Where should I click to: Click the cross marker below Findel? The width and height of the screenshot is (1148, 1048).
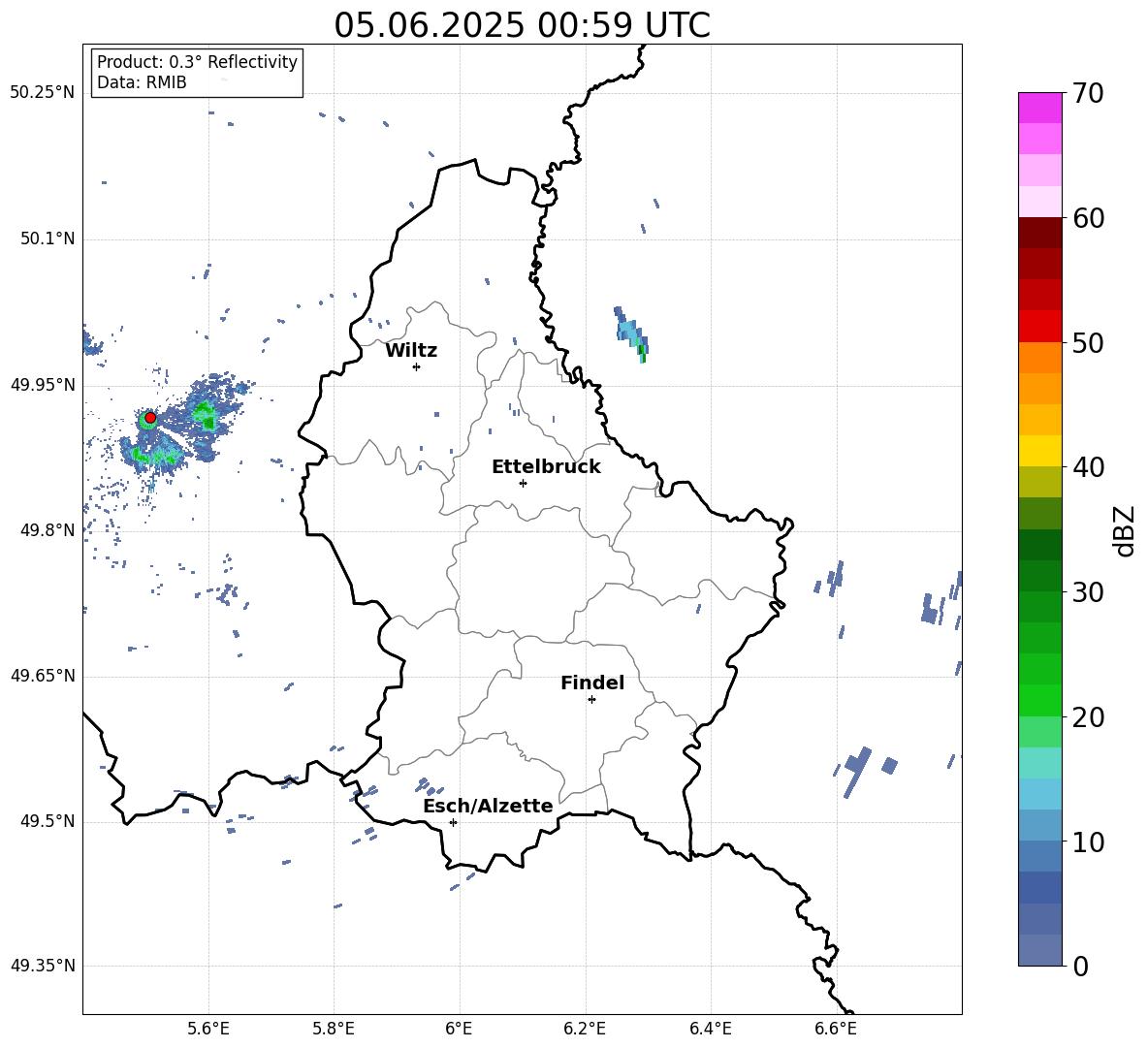coord(591,700)
